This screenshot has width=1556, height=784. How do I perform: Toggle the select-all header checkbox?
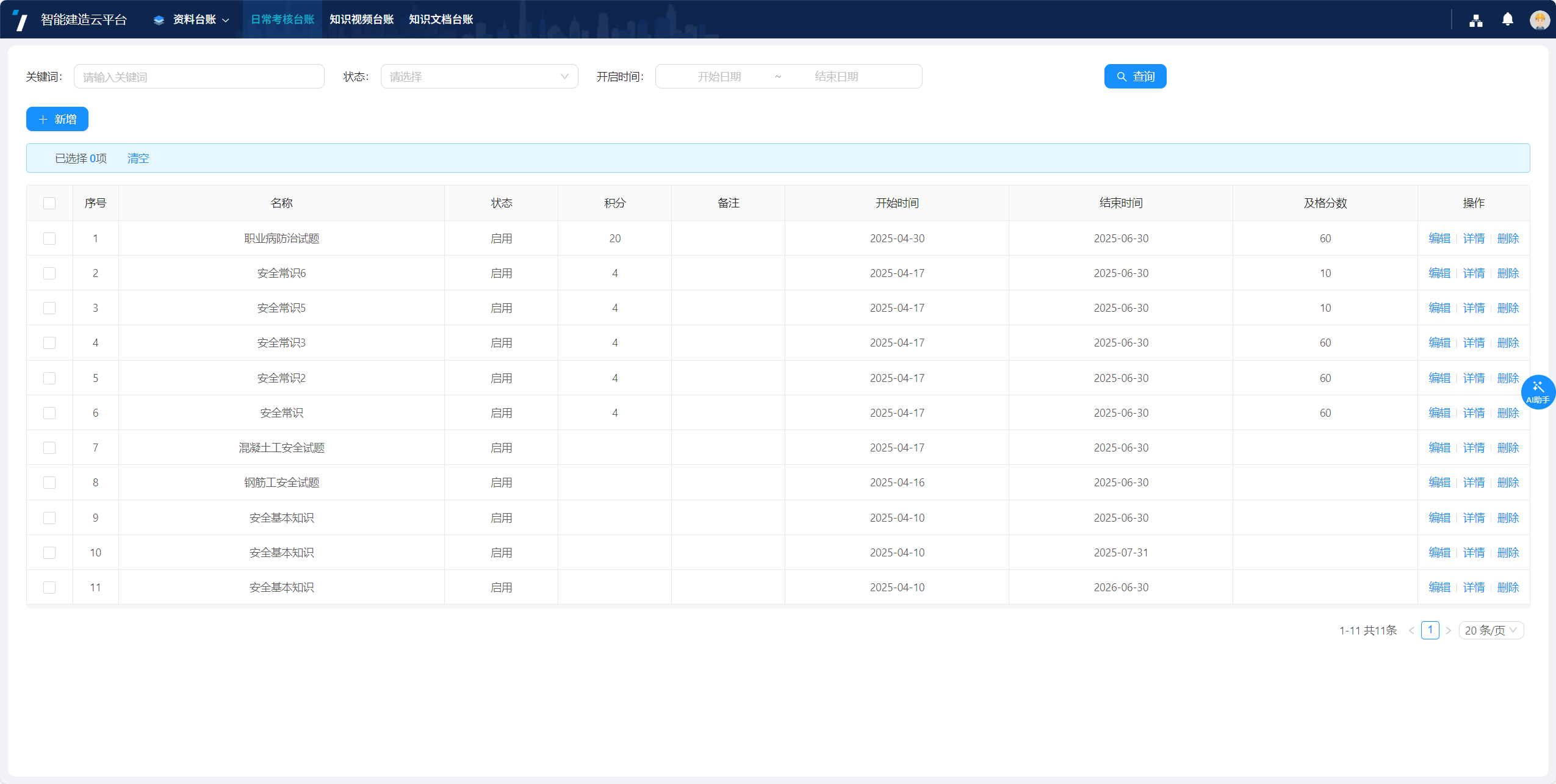49,203
